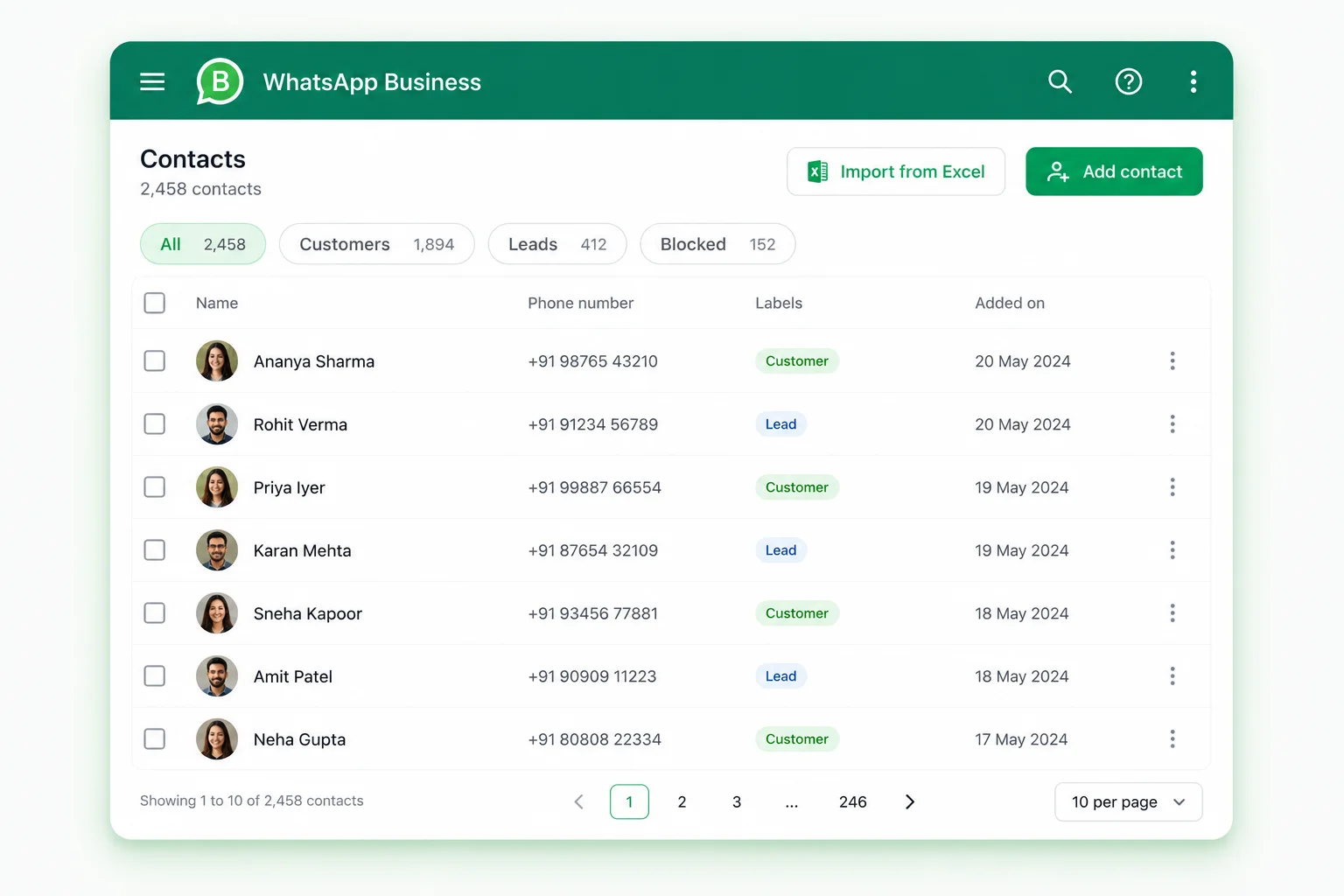
Task: Open row options for Priya Iyer
Action: click(x=1172, y=487)
